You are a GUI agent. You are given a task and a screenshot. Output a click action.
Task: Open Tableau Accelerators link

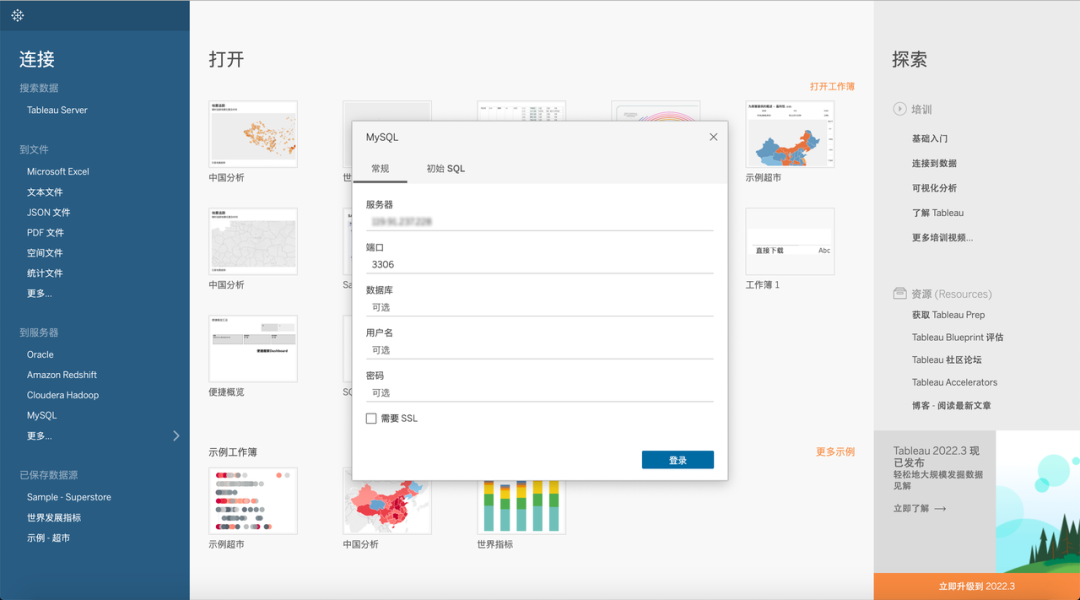tap(955, 382)
